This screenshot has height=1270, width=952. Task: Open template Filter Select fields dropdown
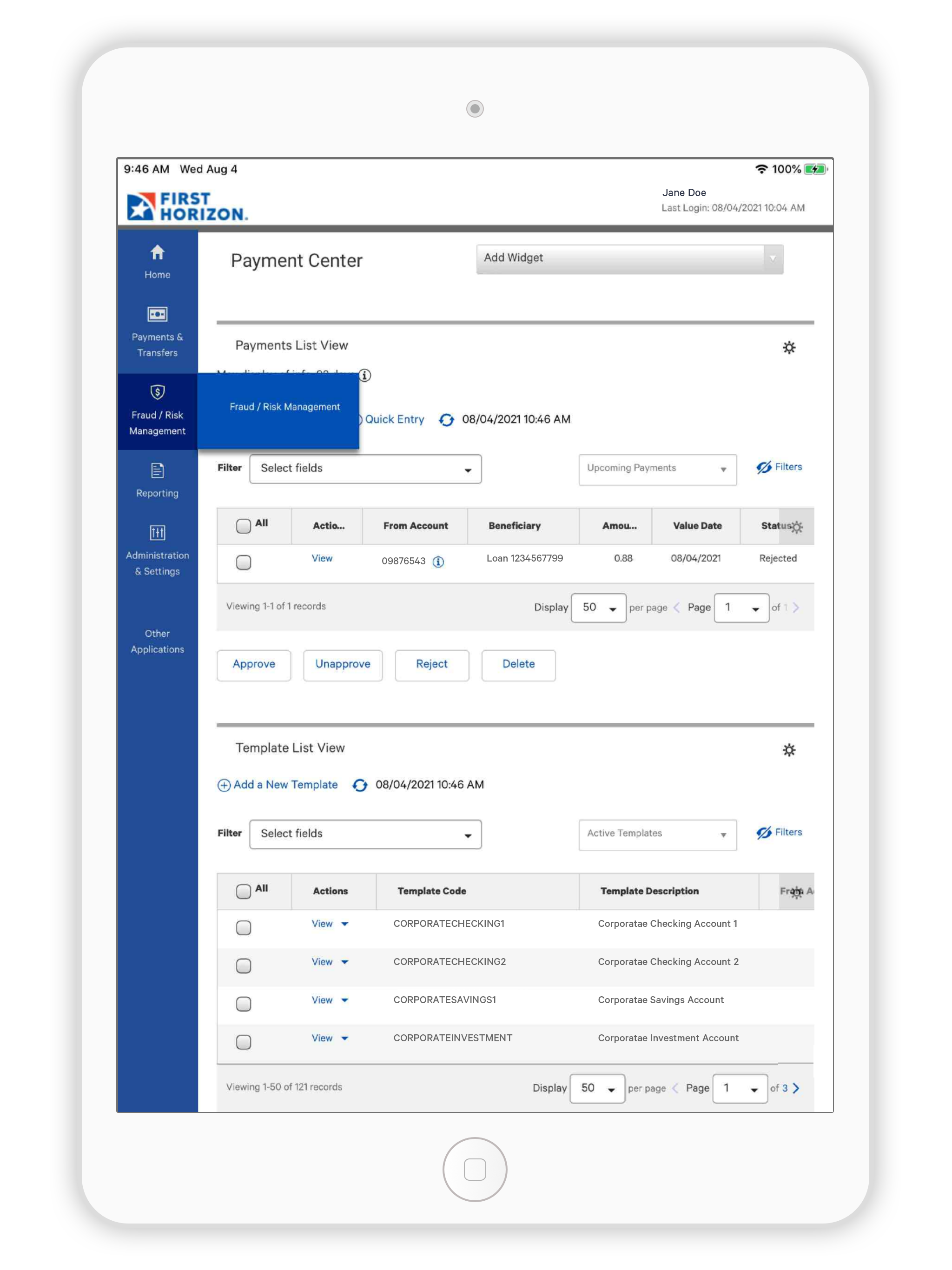pyautogui.click(x=365, y=833)
